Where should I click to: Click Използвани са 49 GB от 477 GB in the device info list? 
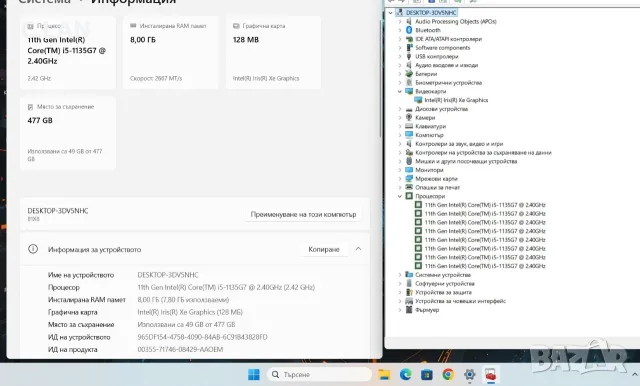pos(186,324)
